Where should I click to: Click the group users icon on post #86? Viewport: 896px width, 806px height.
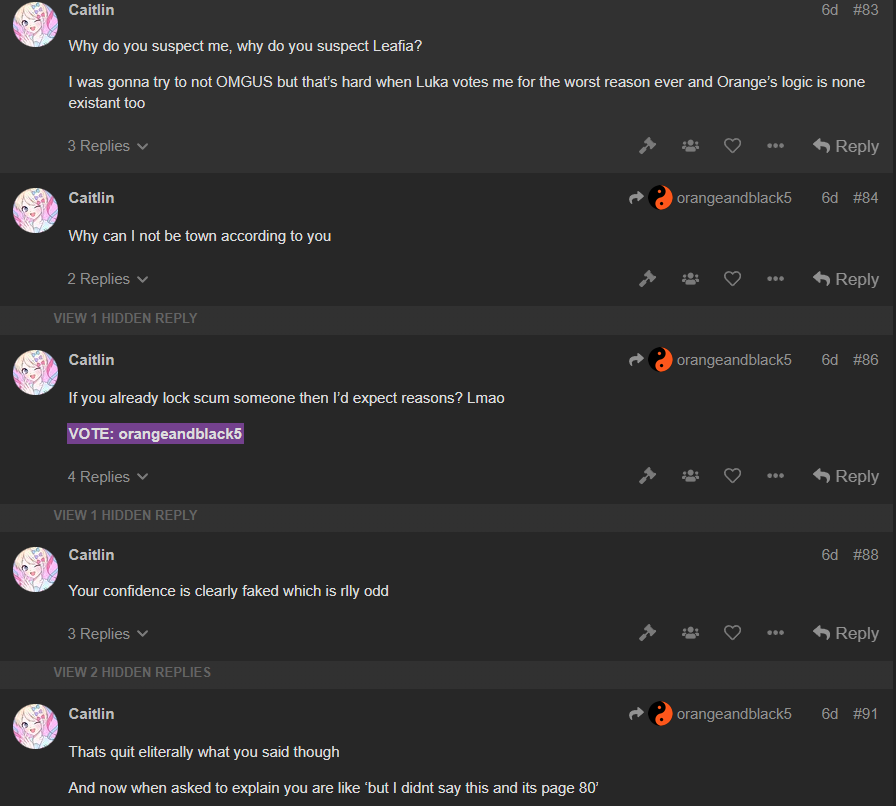(x=690, y=476)
